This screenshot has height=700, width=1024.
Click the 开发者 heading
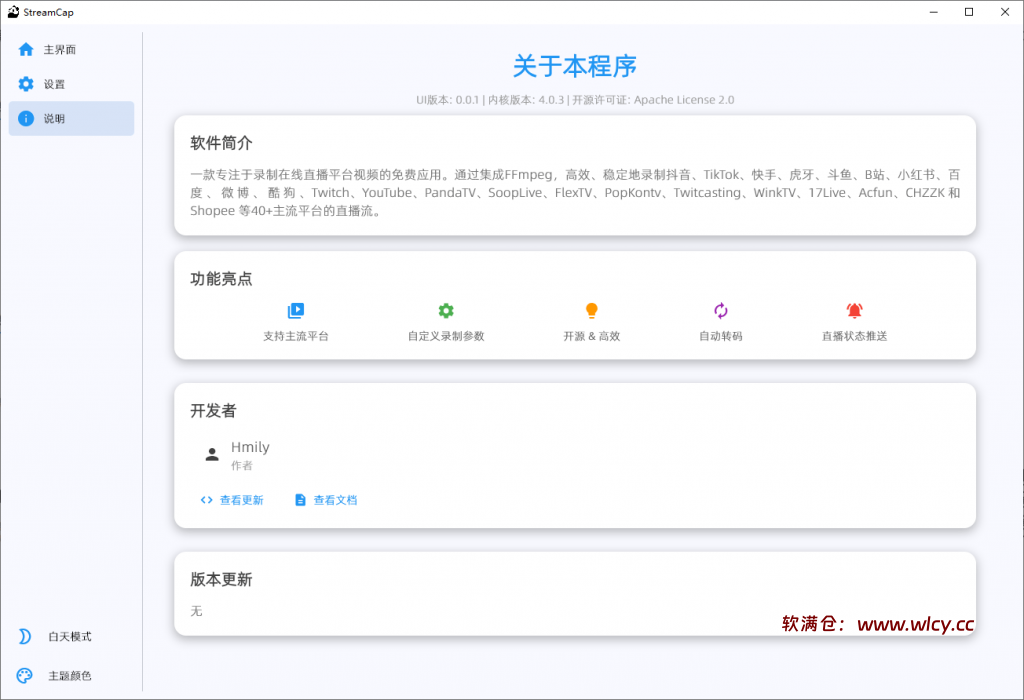tap(214, 411)
